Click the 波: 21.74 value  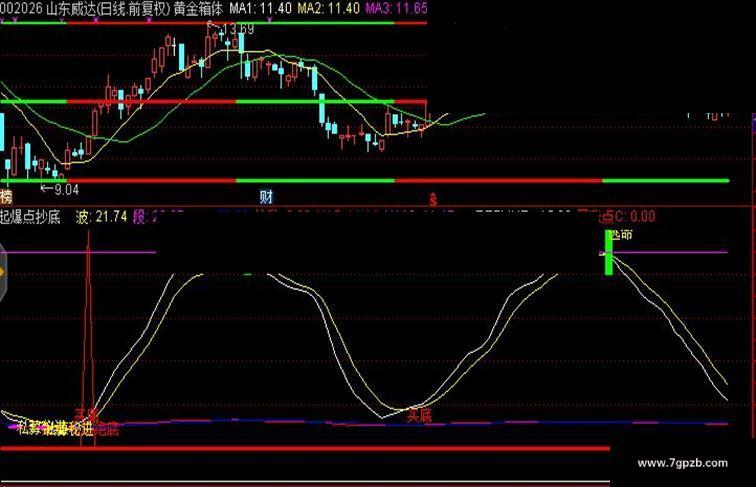click(x=101, y=217)
